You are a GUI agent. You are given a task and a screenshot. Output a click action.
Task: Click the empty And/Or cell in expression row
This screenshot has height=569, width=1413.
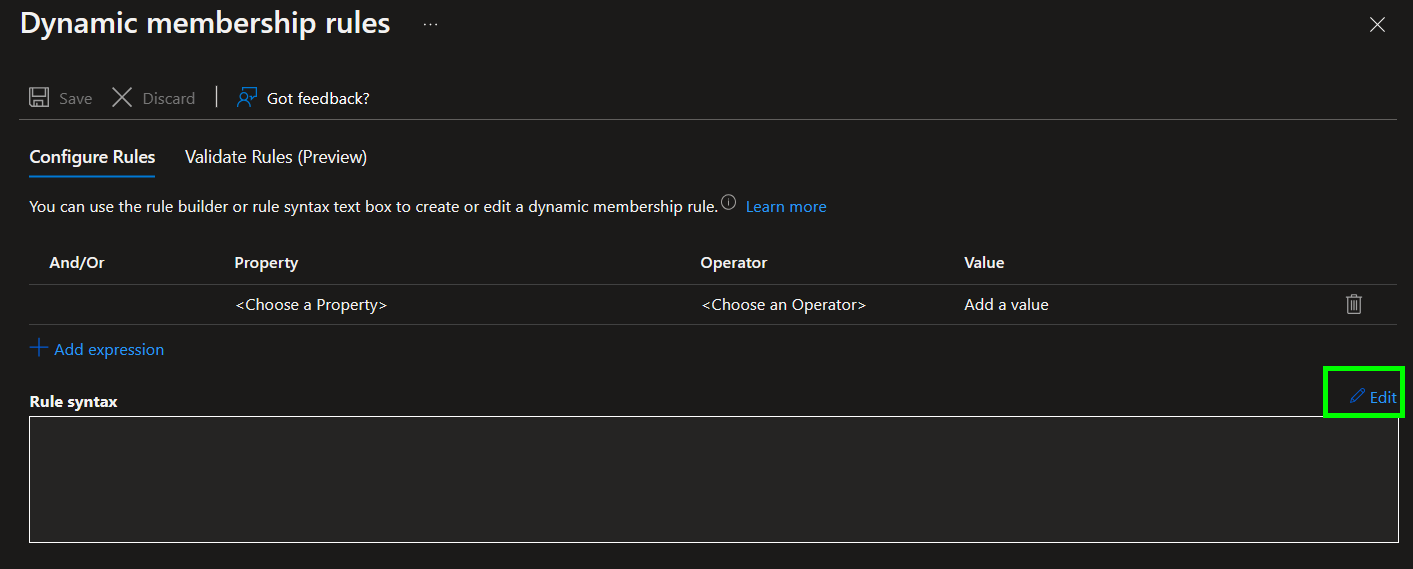120,304
